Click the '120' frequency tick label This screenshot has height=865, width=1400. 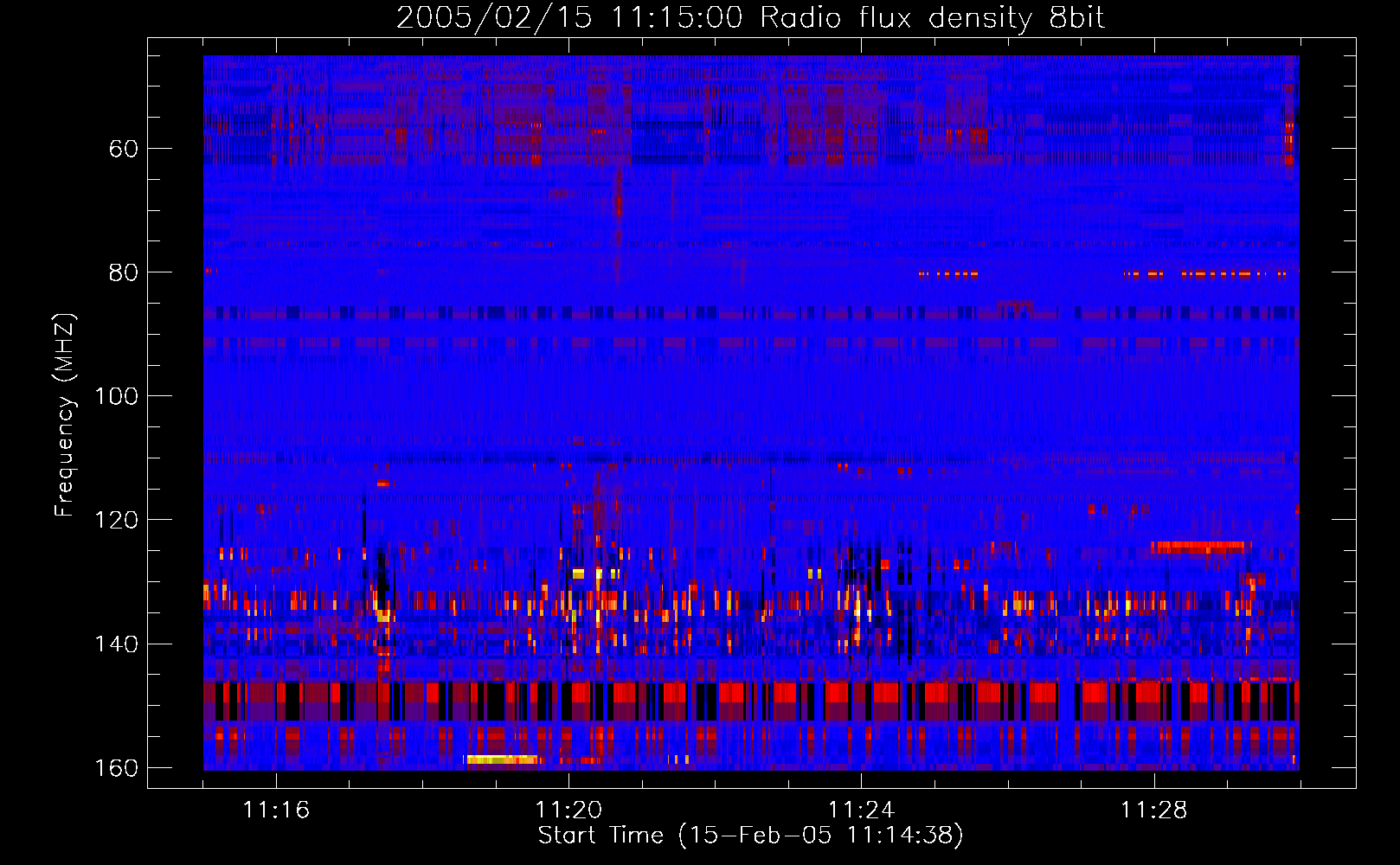116,520
